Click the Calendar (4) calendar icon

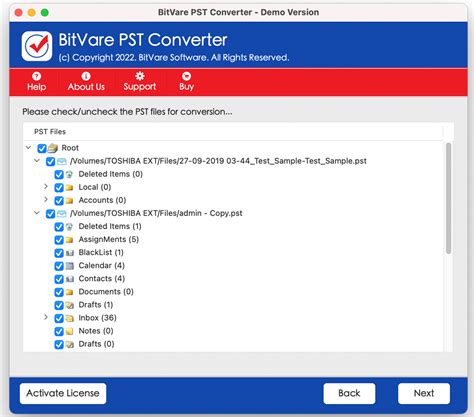point(69,266)
